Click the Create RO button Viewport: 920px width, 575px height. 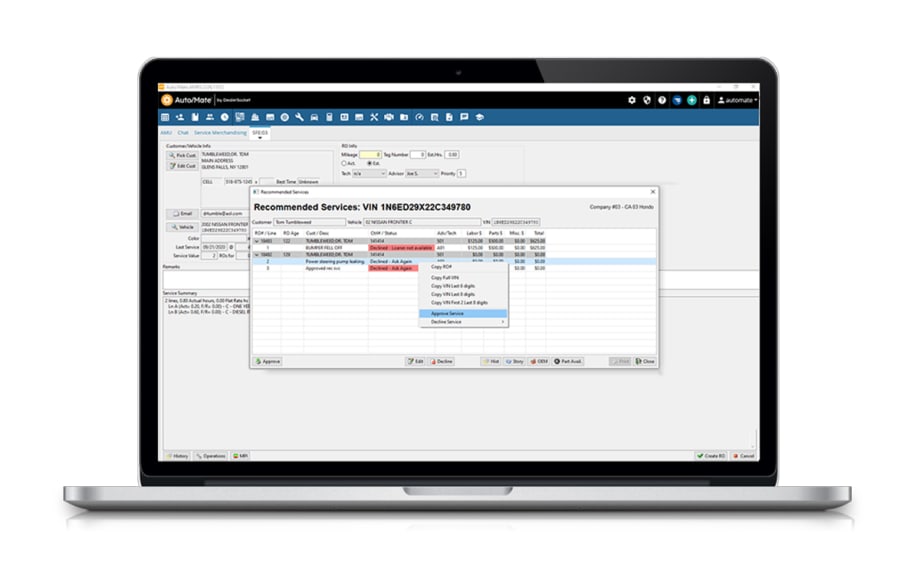tap(711, 455)
